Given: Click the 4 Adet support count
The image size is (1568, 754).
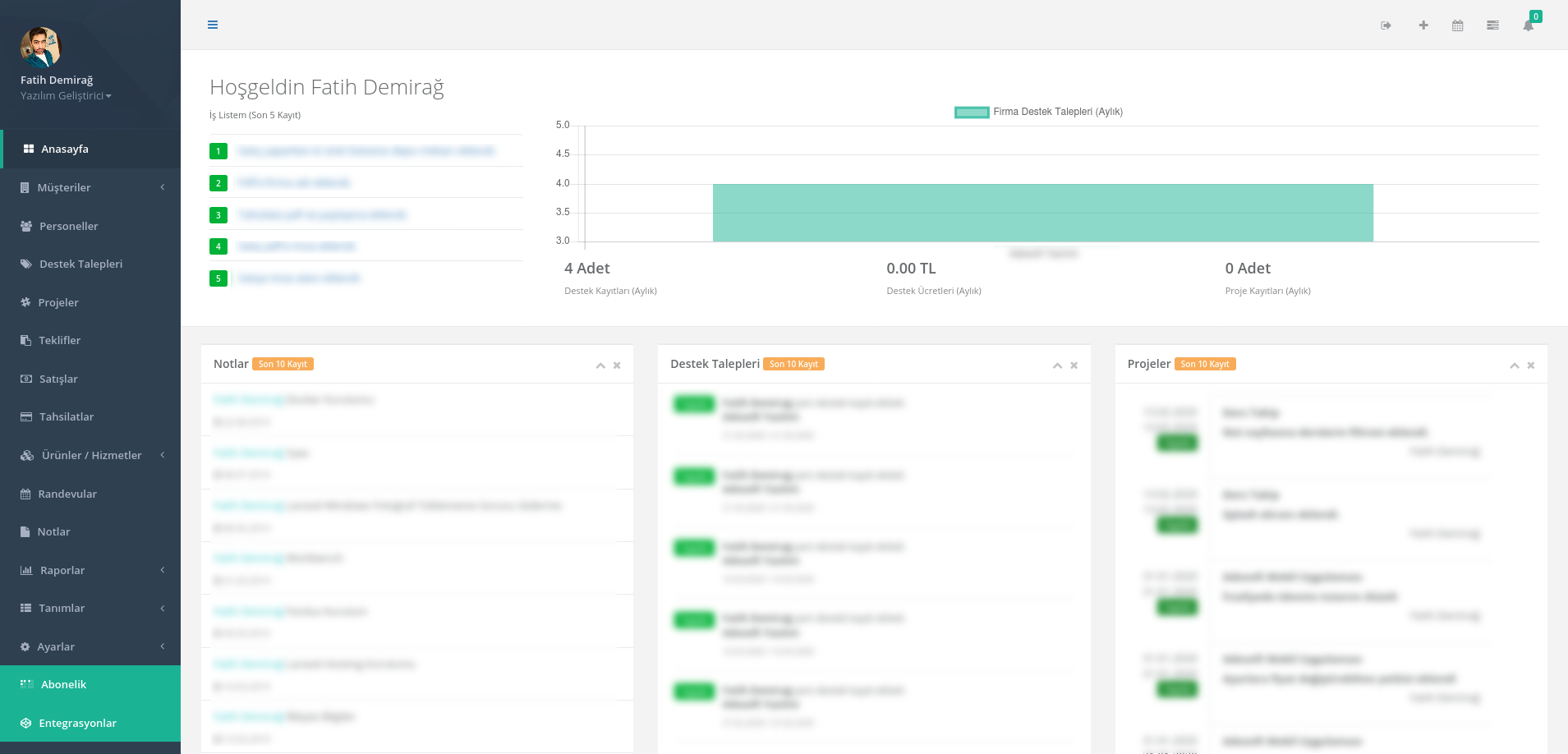Looking at the screenshot, I should pos(586,269).
